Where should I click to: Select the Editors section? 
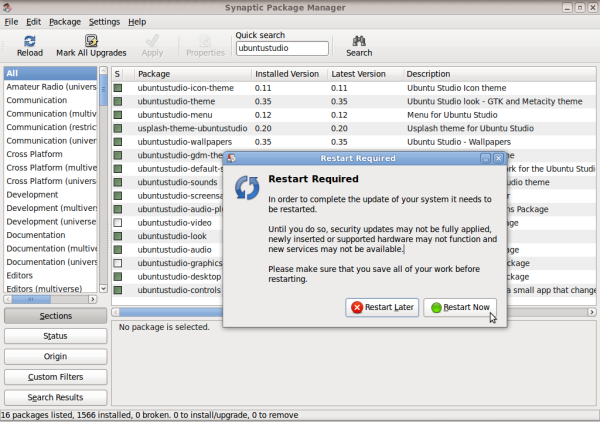[51, 275]
